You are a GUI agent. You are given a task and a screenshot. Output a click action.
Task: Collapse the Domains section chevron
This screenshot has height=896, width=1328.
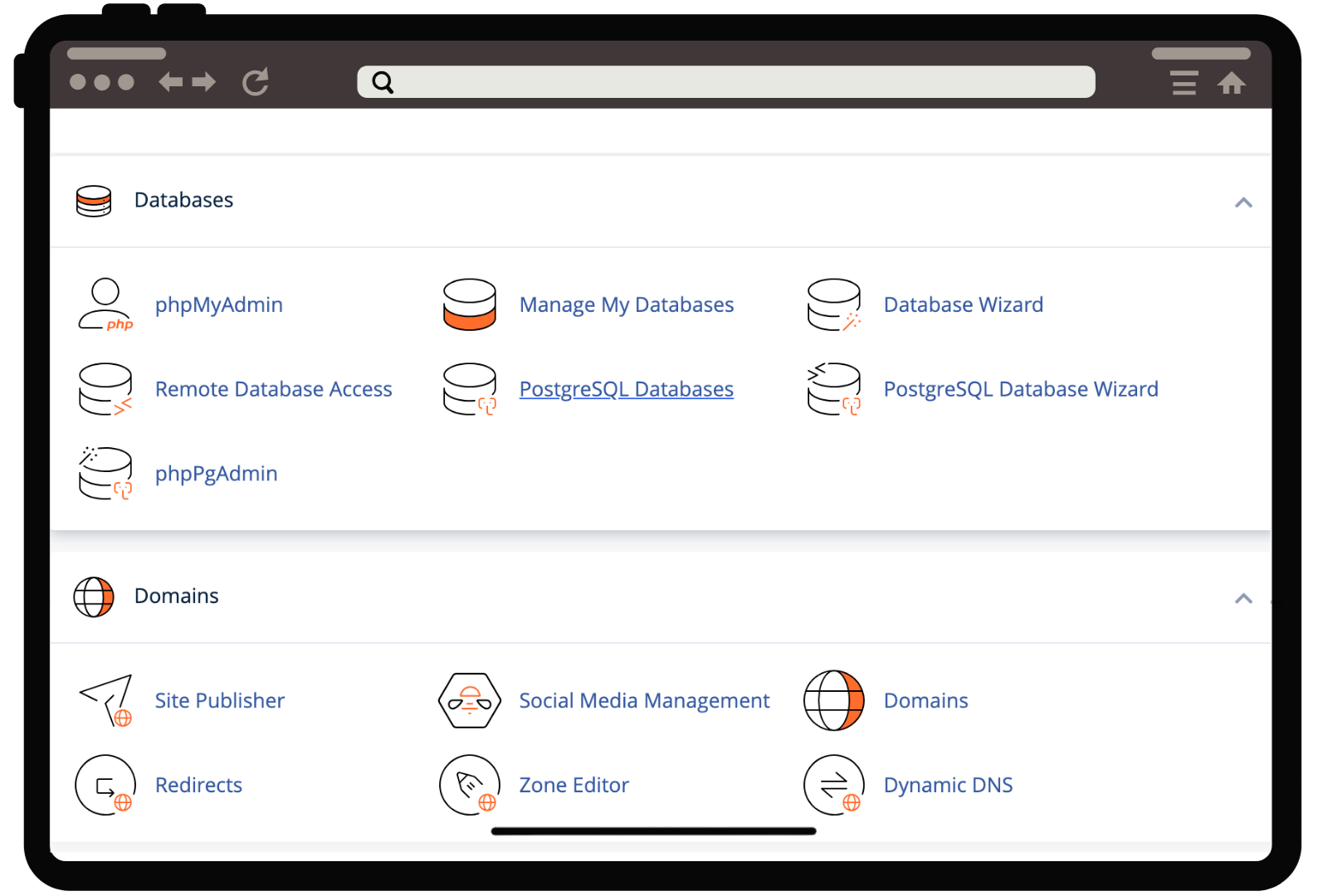click(1243, 598)
